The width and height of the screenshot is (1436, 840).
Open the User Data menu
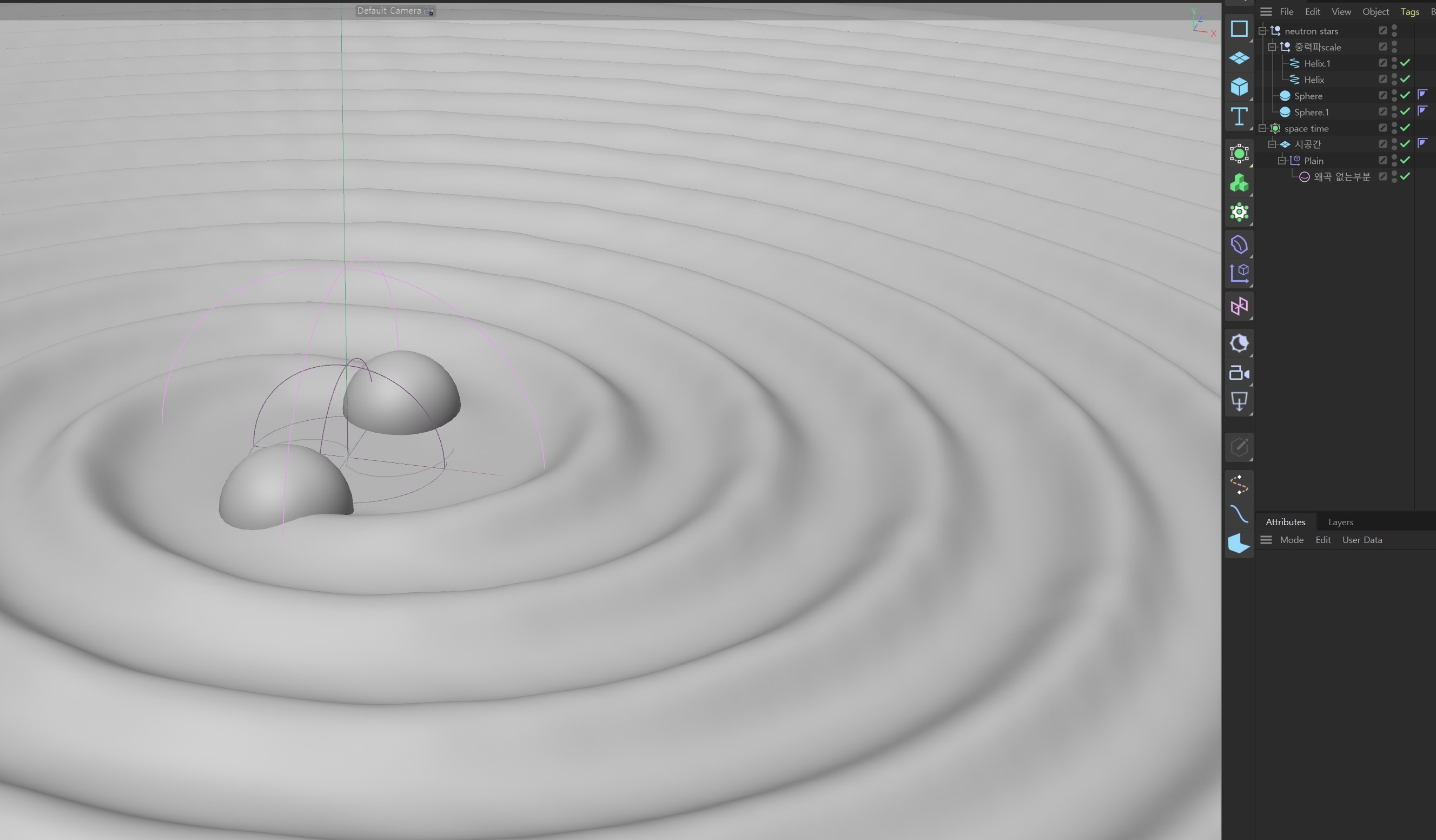1362,540
